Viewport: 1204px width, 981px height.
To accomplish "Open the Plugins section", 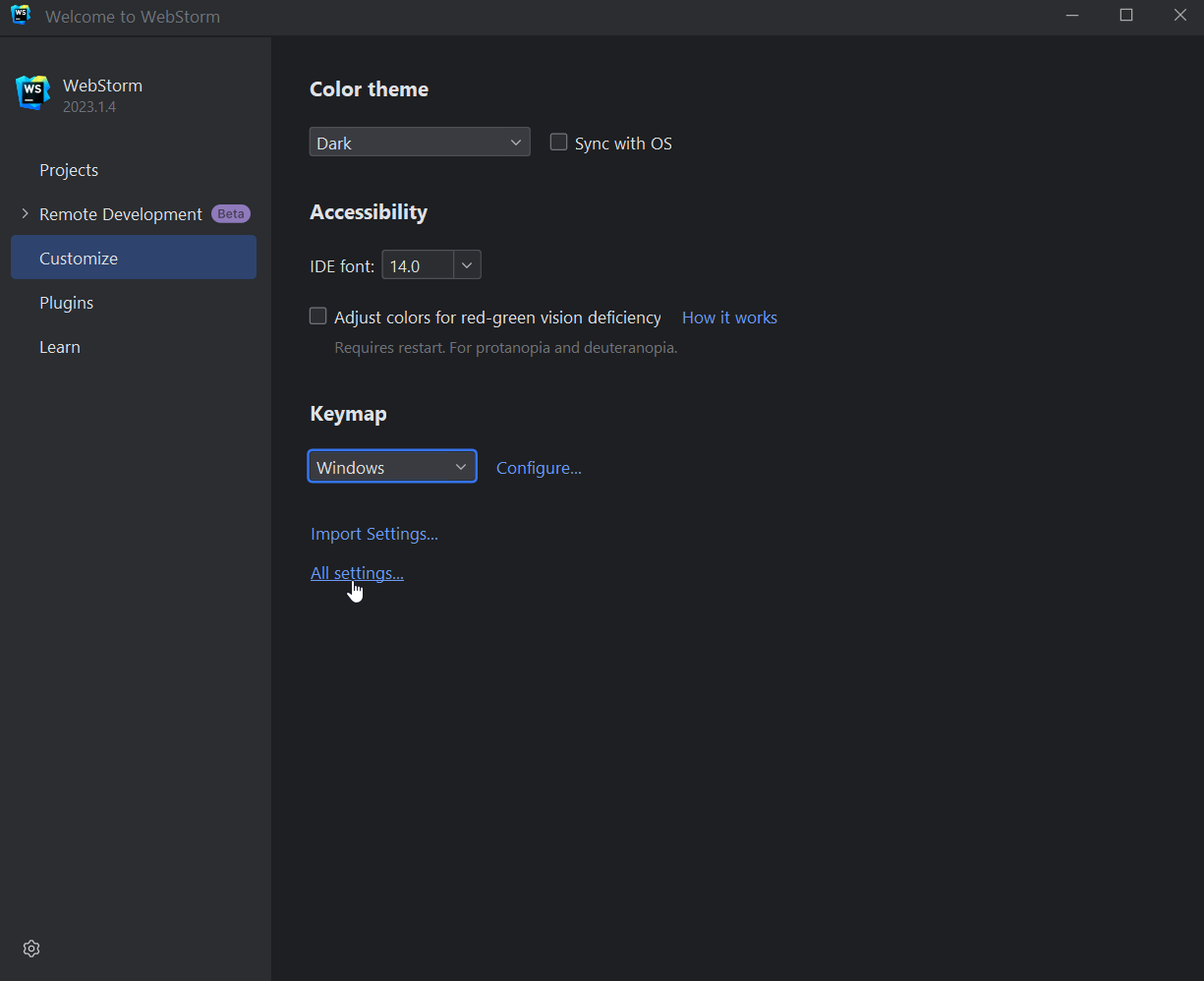I will [x=66, y=302].
